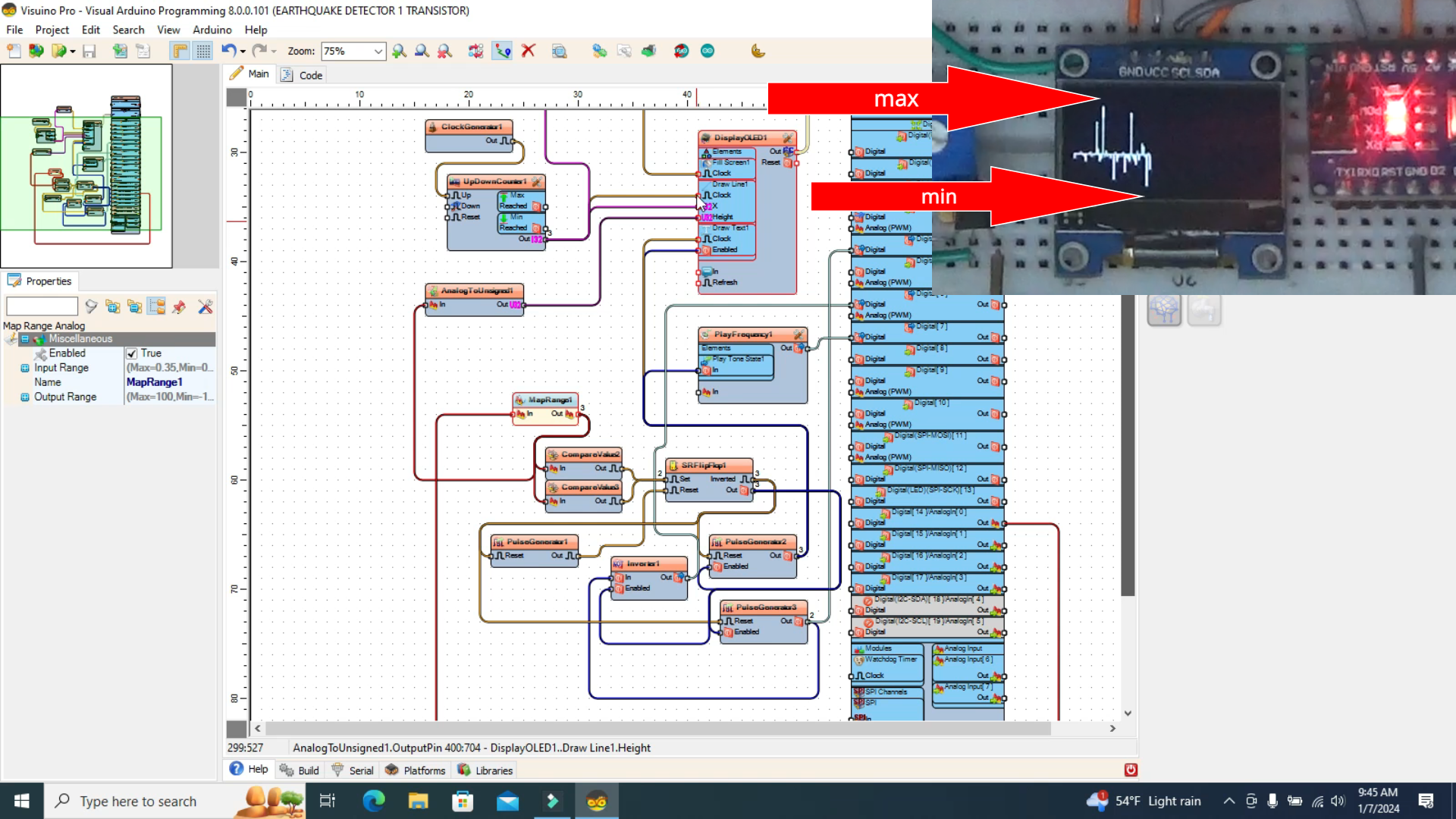Switch to the Code tab
Viewport: 1456px width, 819px height.
click(x=303, y=75)
